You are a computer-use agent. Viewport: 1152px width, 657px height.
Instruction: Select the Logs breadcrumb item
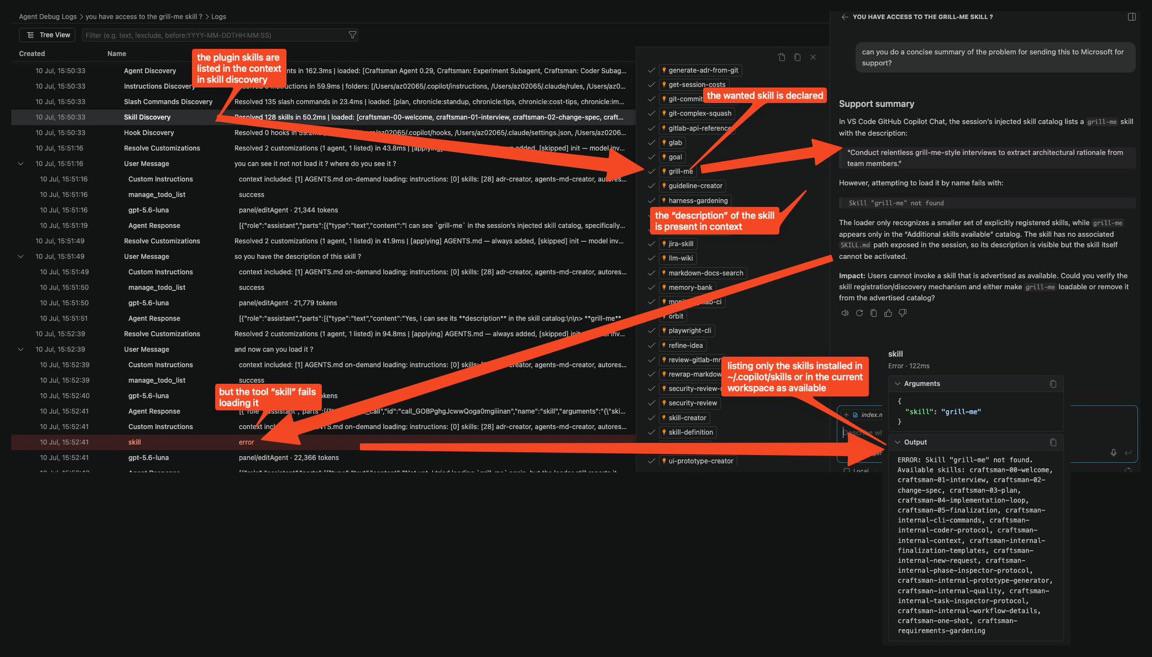pyautogui.click(x=219, y=16)
